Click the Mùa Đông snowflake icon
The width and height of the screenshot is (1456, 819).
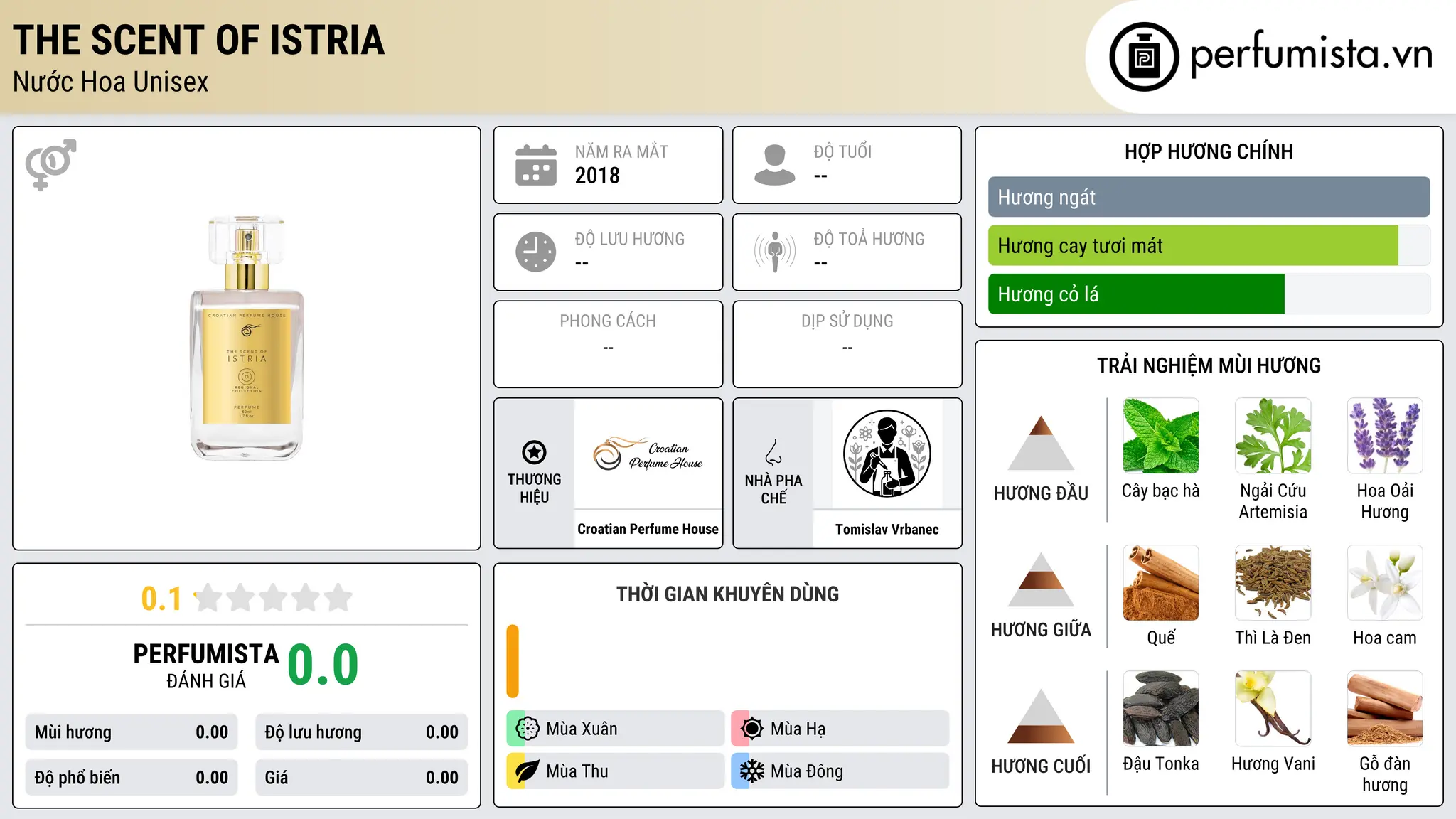[752, 771]
